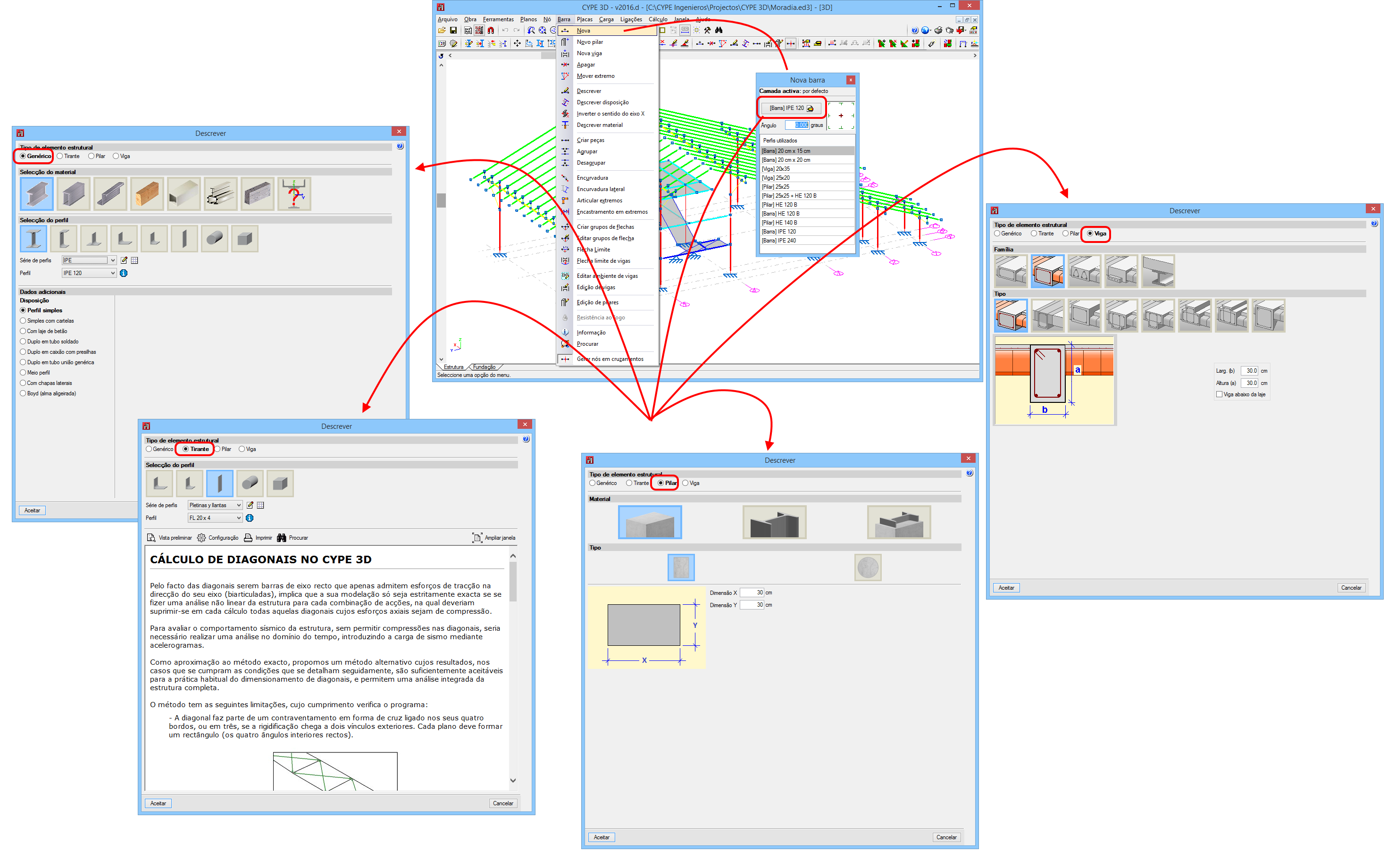Click the open file icon in CYPE 3D toolbar
The image size is (1396, 868).
click(442, 30)
